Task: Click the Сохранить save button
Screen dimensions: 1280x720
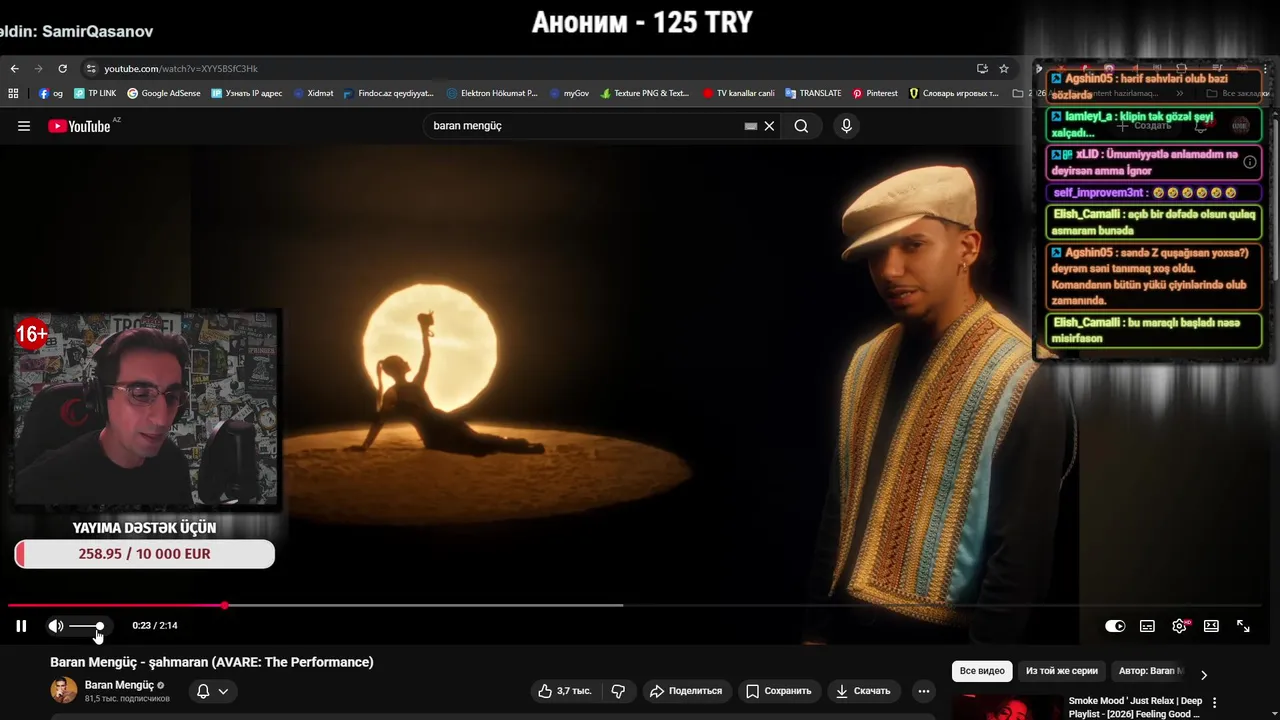Action: 778,691
